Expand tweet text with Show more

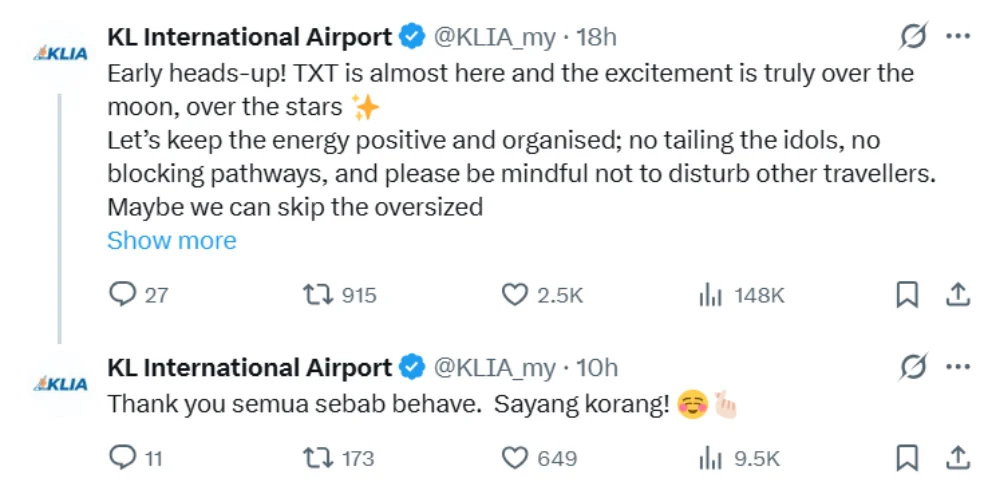[171, 241]
